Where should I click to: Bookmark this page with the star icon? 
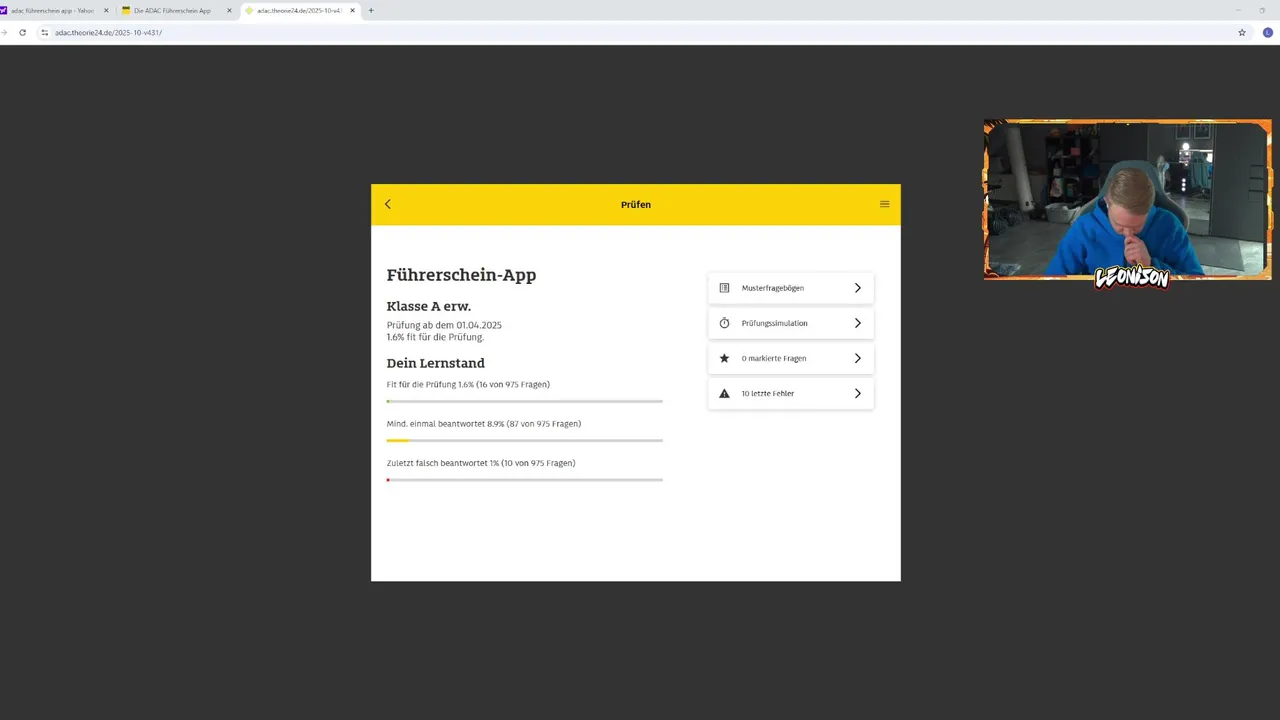click(1242, 32)
